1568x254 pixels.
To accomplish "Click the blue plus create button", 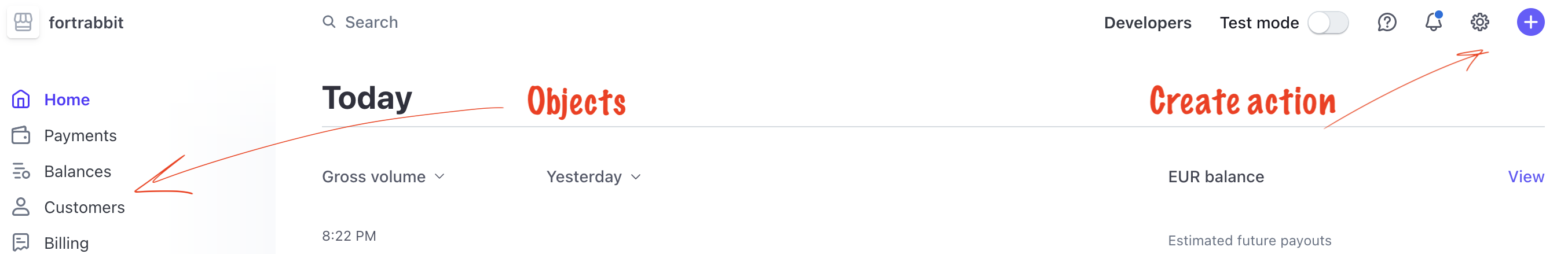I will [1530, 23].
